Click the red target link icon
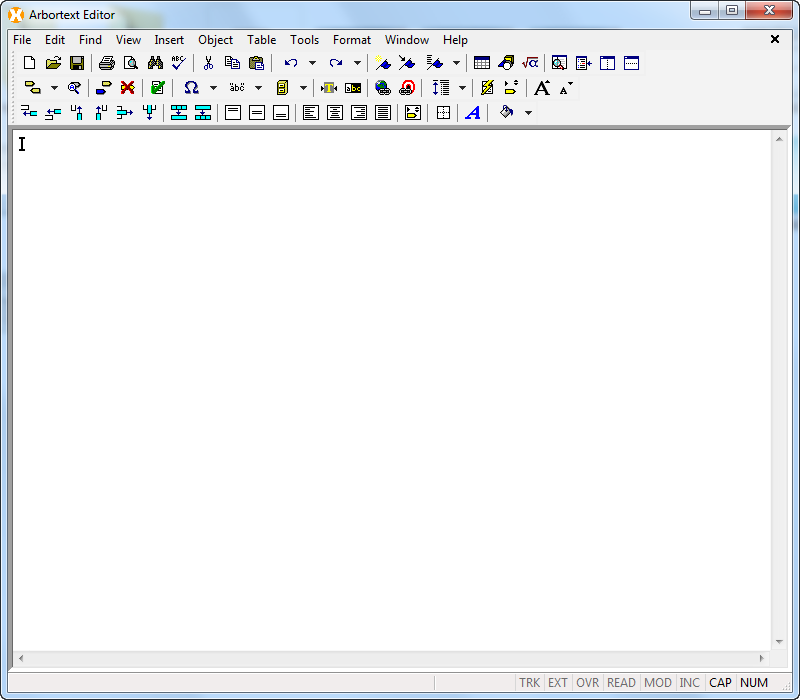Image resolution: width=800 pixels, height=700 pixels. (407, 88)
